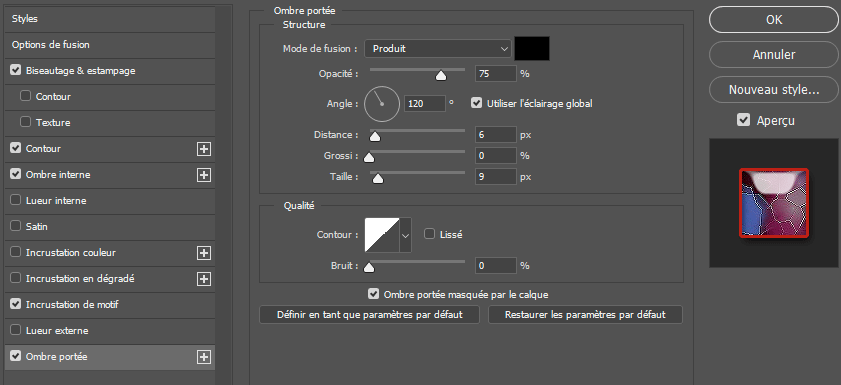Uncheck Ombre portée masquée par le calque
This screenshot has height=385, width=841.
[x=373, y=294]
